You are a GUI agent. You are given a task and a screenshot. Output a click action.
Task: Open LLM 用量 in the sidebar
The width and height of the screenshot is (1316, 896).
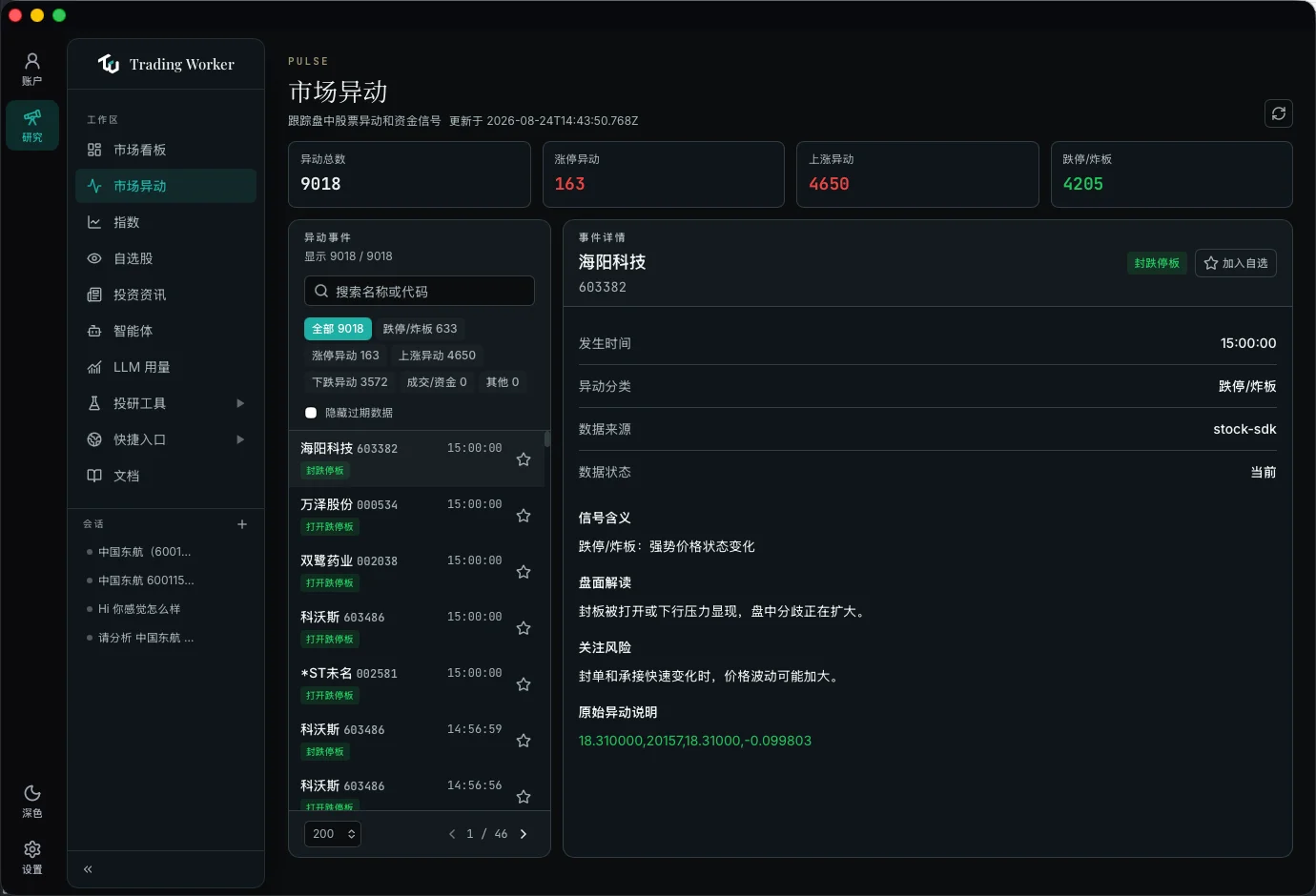coord(166,367)
